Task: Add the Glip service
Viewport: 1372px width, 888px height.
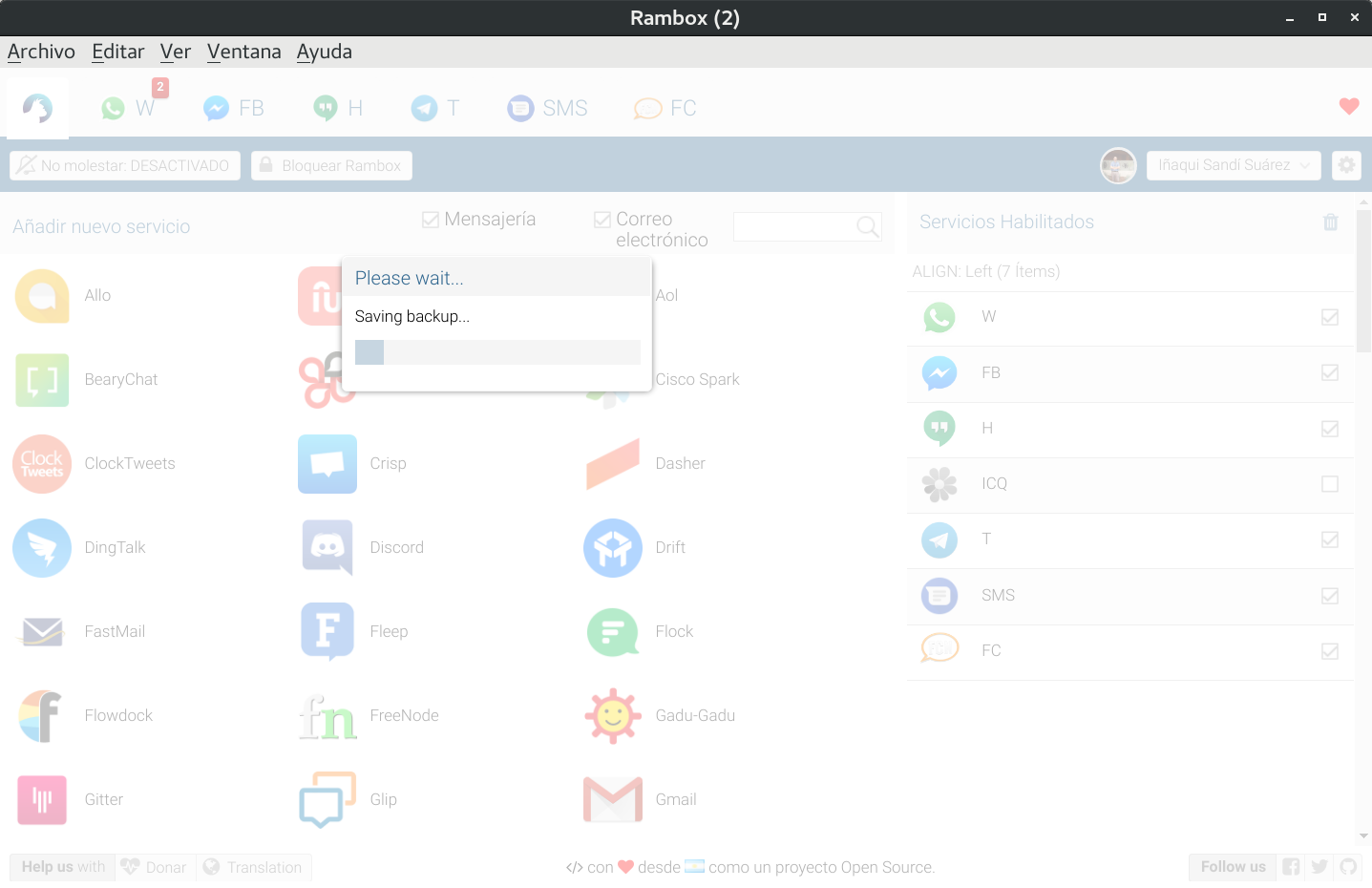Action: point(327,800)
